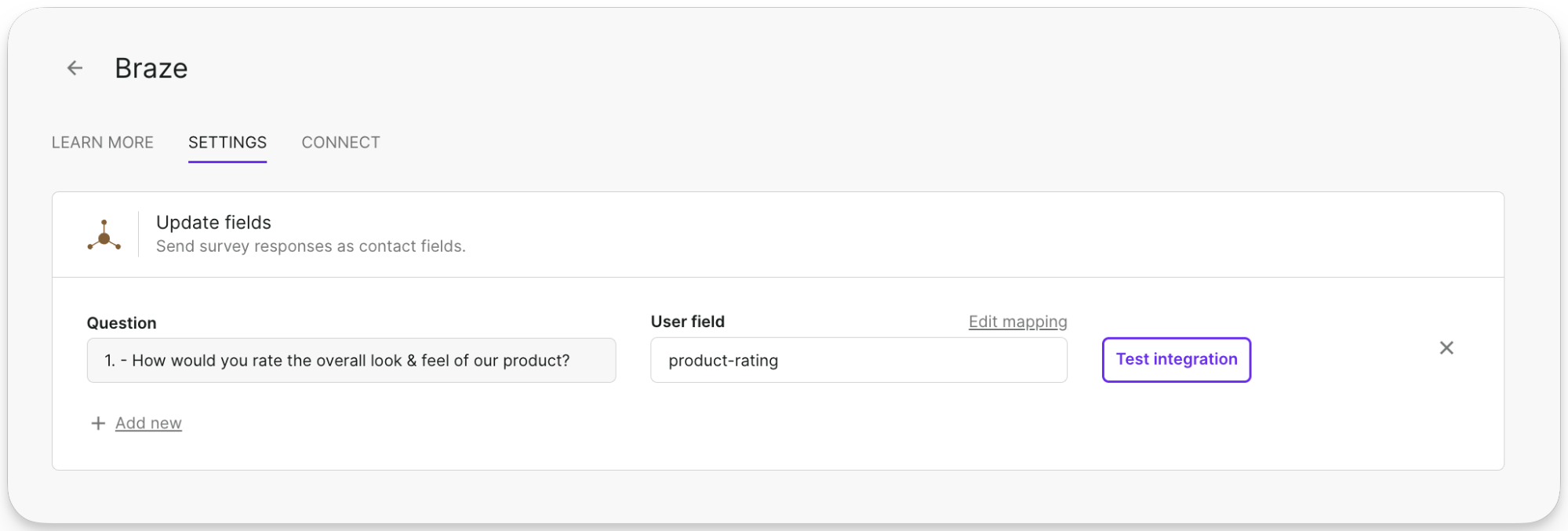This screenshot has width=1568, height=531.
Task: Remove the product-rating mapping with the cross icon
Action: 1446,347
